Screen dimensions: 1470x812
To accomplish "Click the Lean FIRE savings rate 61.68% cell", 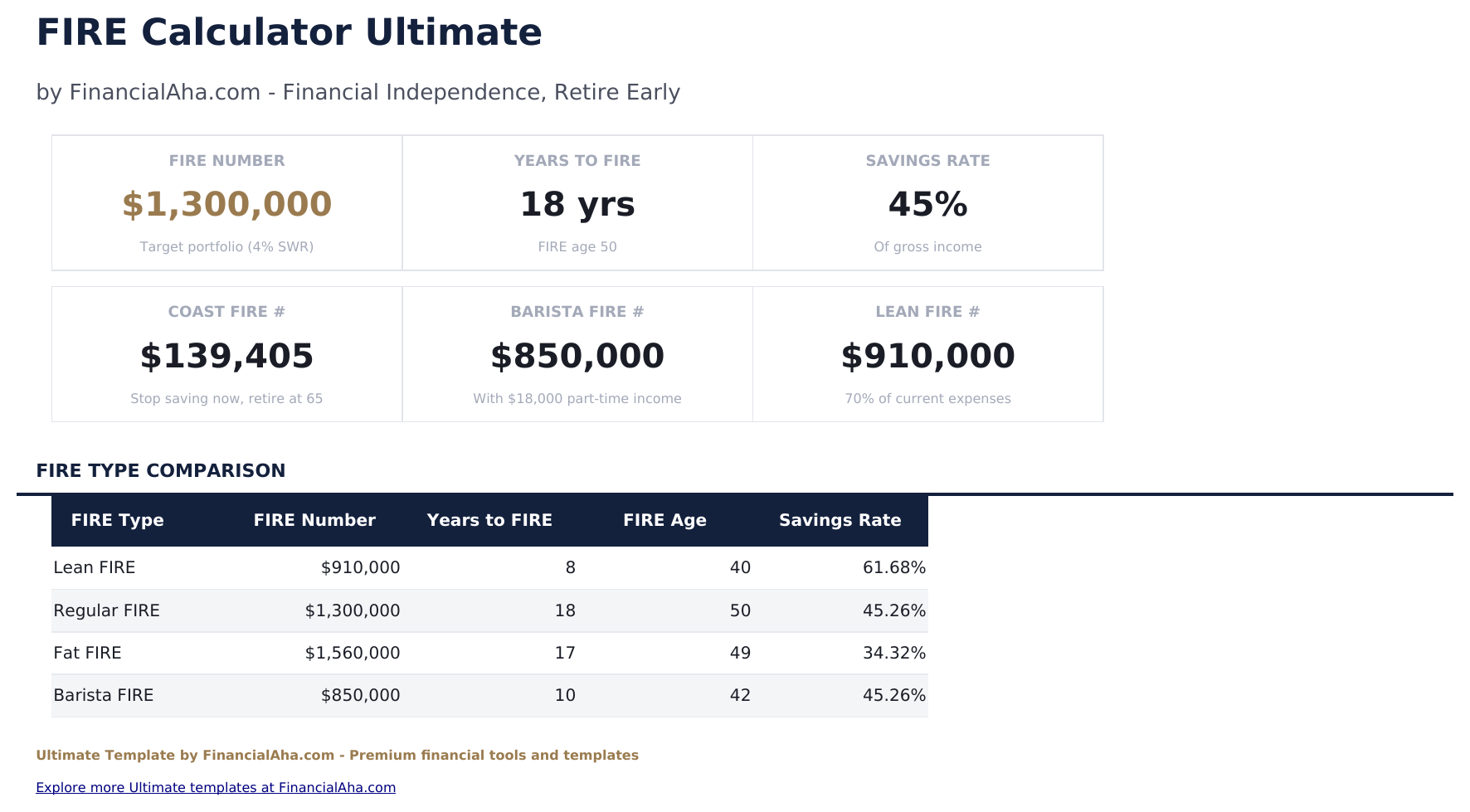I will [893, 567].
